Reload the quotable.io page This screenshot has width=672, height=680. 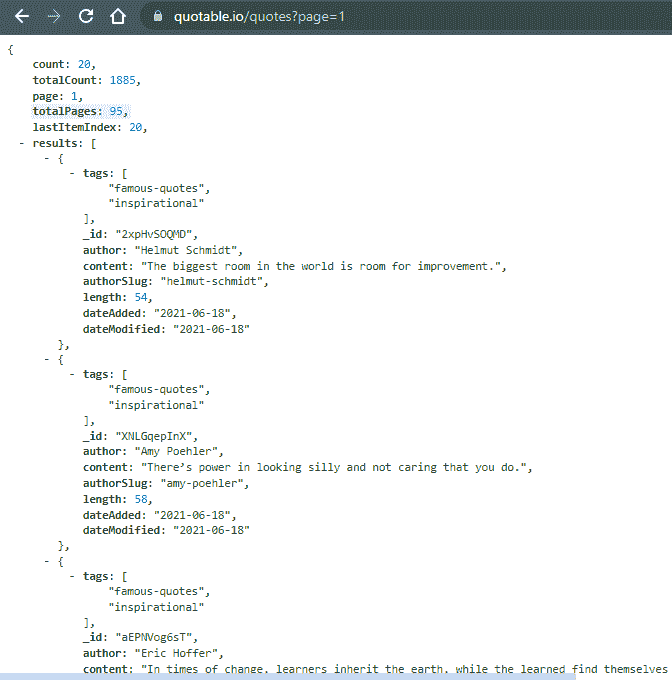(x=86, y=17)
